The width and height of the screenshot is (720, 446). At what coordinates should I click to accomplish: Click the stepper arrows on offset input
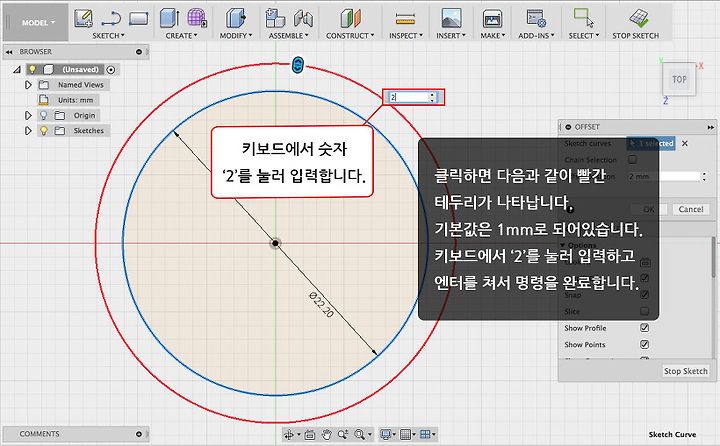pyautogui.click(x=432, y=97)
